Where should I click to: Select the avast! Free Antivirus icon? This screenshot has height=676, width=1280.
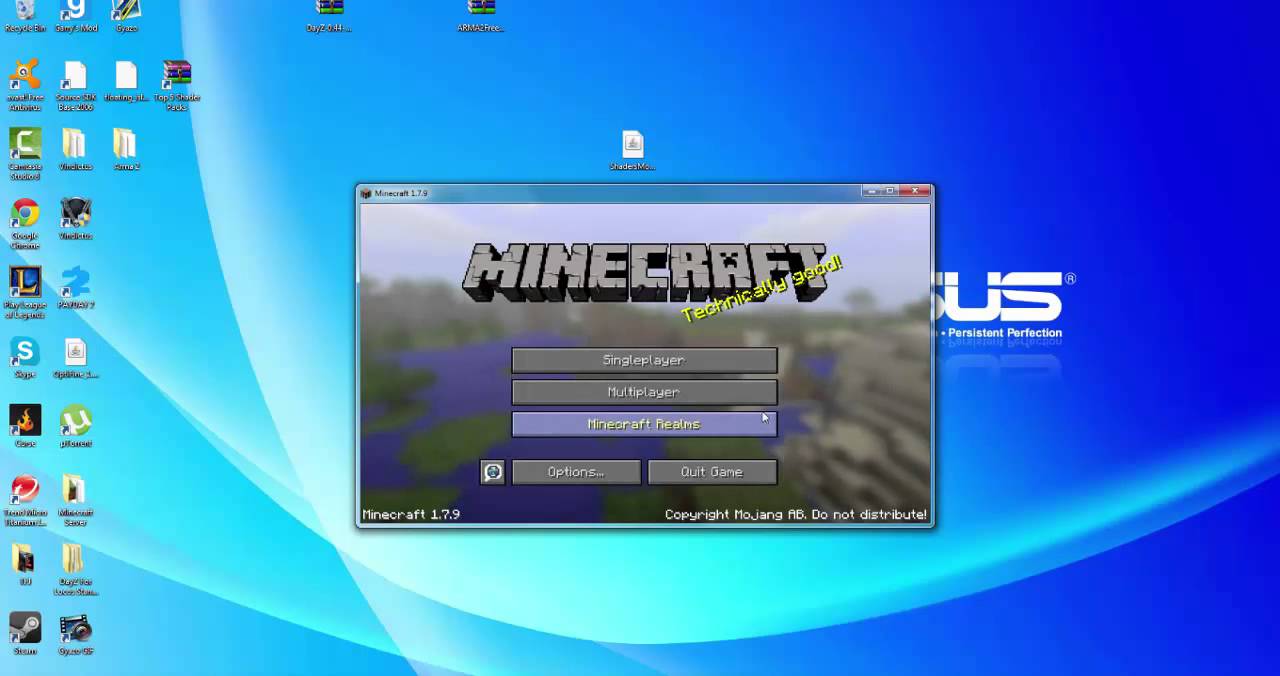point(25,85)
